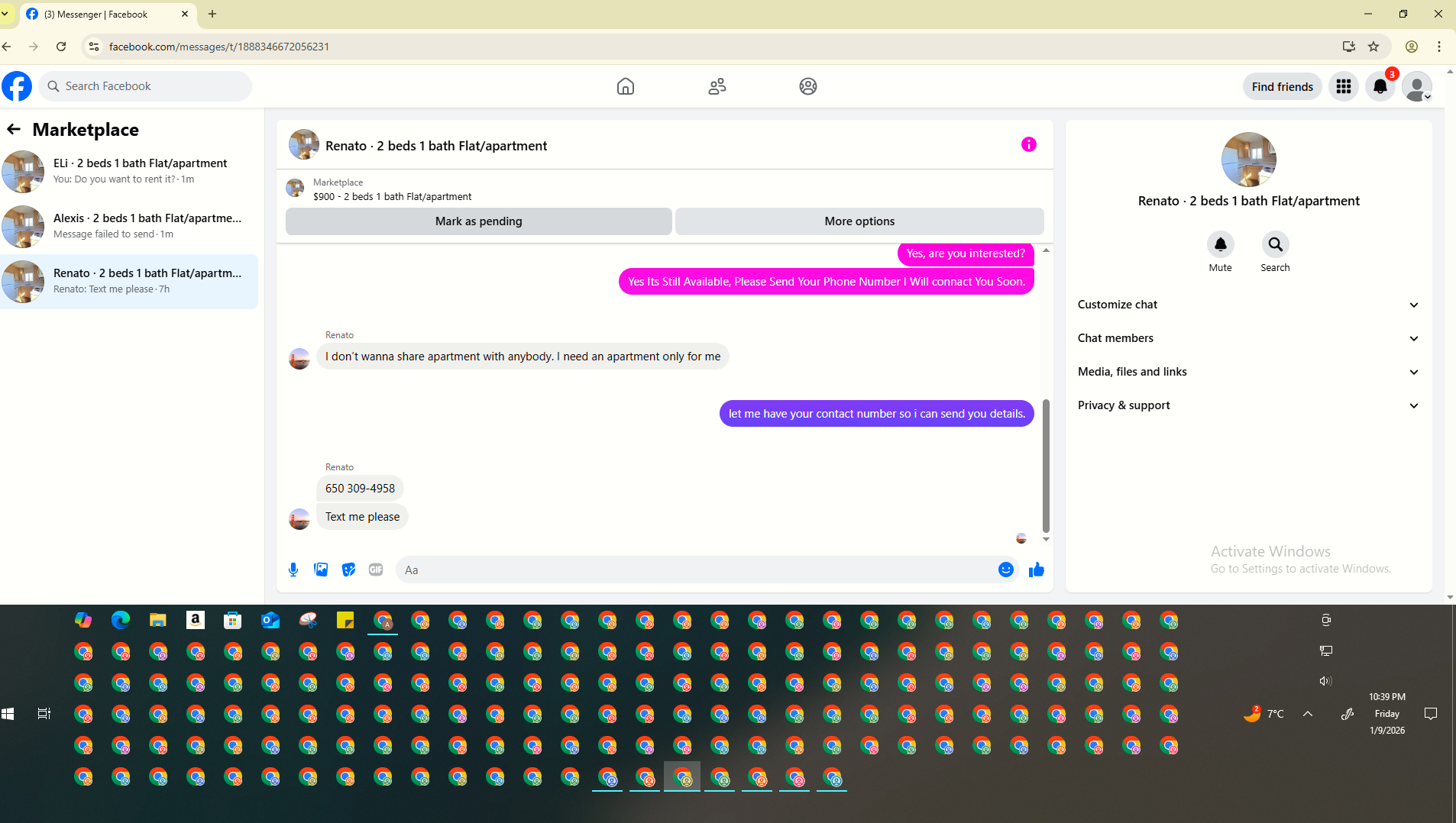Open ELi 2 beds apartment conversation
The image size is (1456, 823).
(x=129, y=171)
